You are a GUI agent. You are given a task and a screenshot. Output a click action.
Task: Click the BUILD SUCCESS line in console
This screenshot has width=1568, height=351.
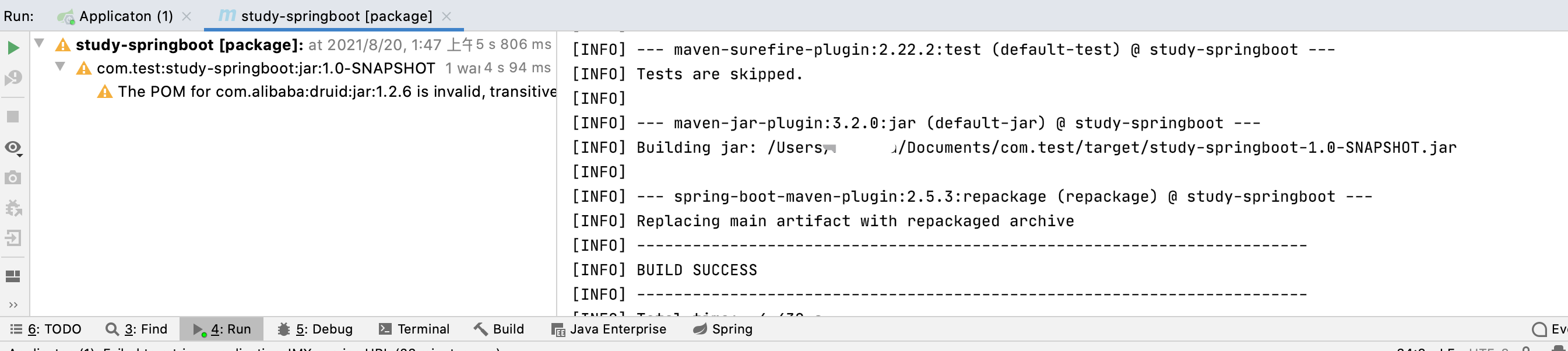[x=697, y=270]
